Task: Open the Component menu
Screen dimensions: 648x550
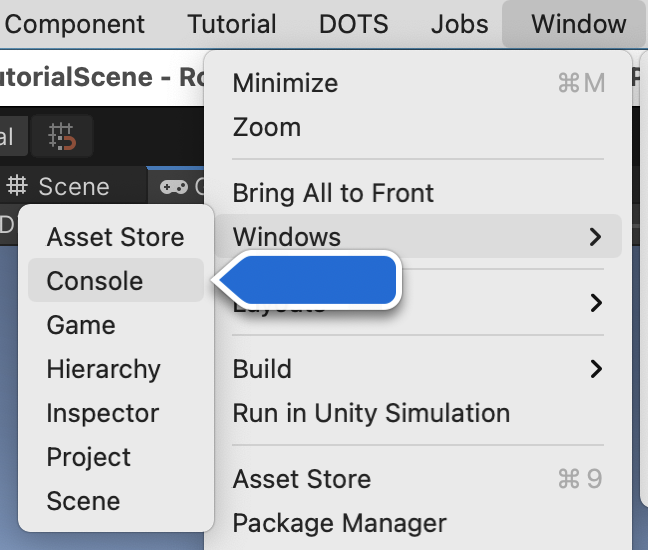Action: (x=74, y=24)
